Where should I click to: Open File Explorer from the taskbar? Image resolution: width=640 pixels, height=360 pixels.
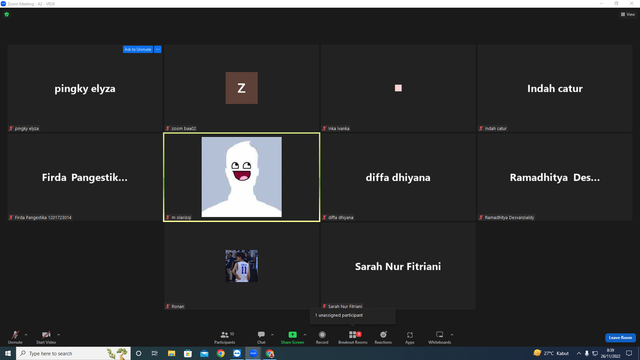(171, 353)
